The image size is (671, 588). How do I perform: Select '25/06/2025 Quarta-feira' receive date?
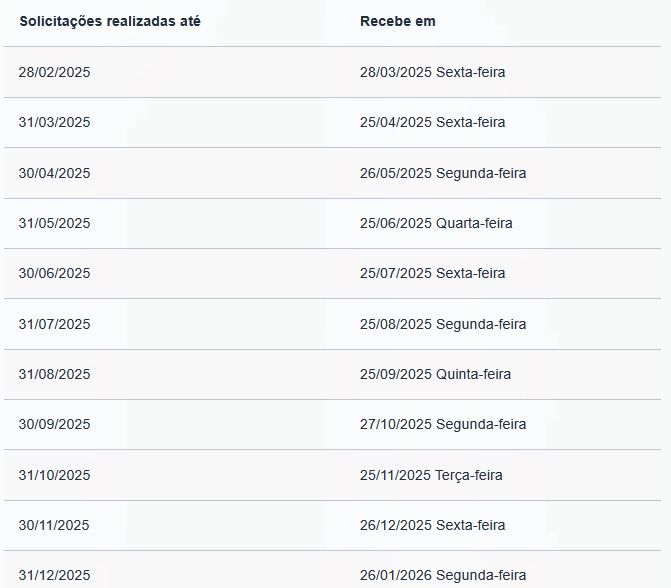pyautogui.click(x=436, y=223)
